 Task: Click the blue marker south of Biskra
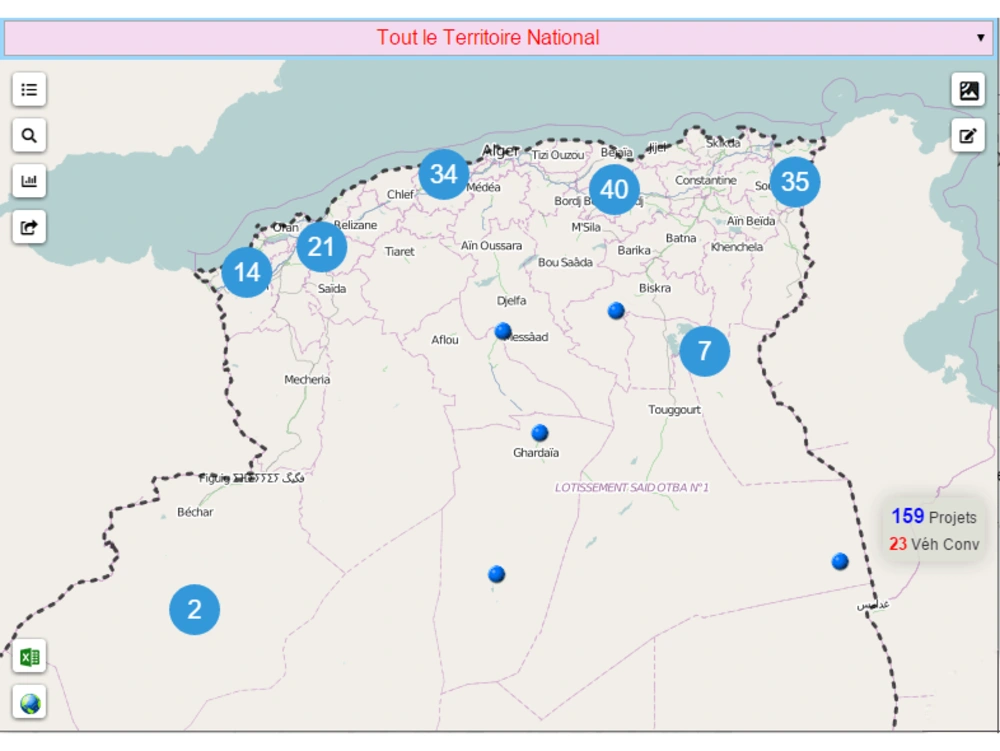[x=616, y=310]
